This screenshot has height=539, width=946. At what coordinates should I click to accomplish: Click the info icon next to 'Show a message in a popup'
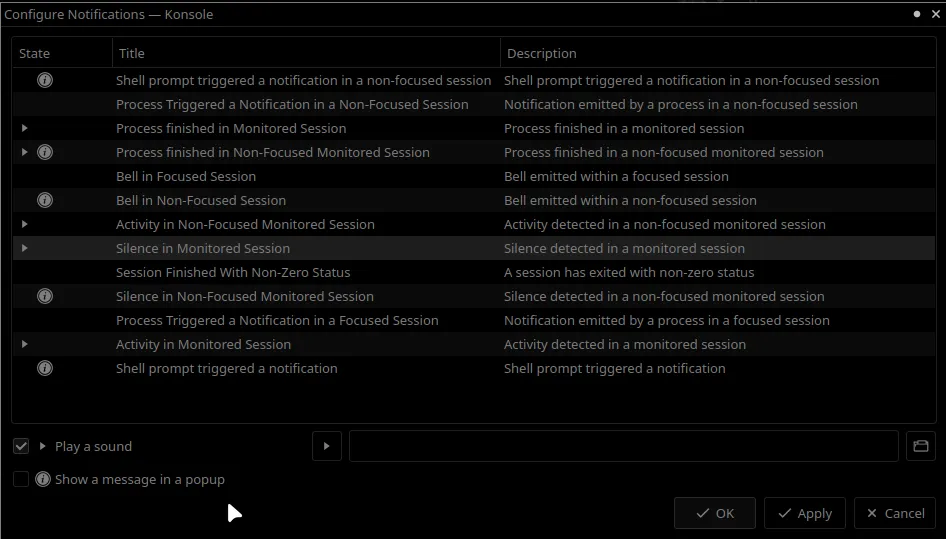(x=43, y=479)
